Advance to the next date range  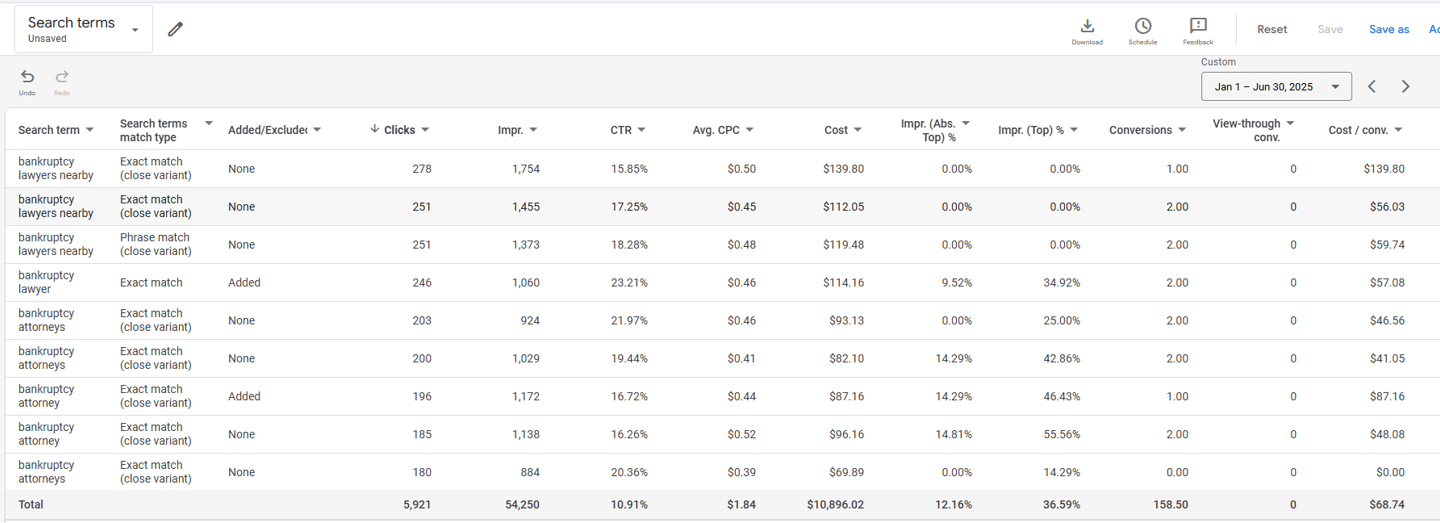pos(1405,87)
